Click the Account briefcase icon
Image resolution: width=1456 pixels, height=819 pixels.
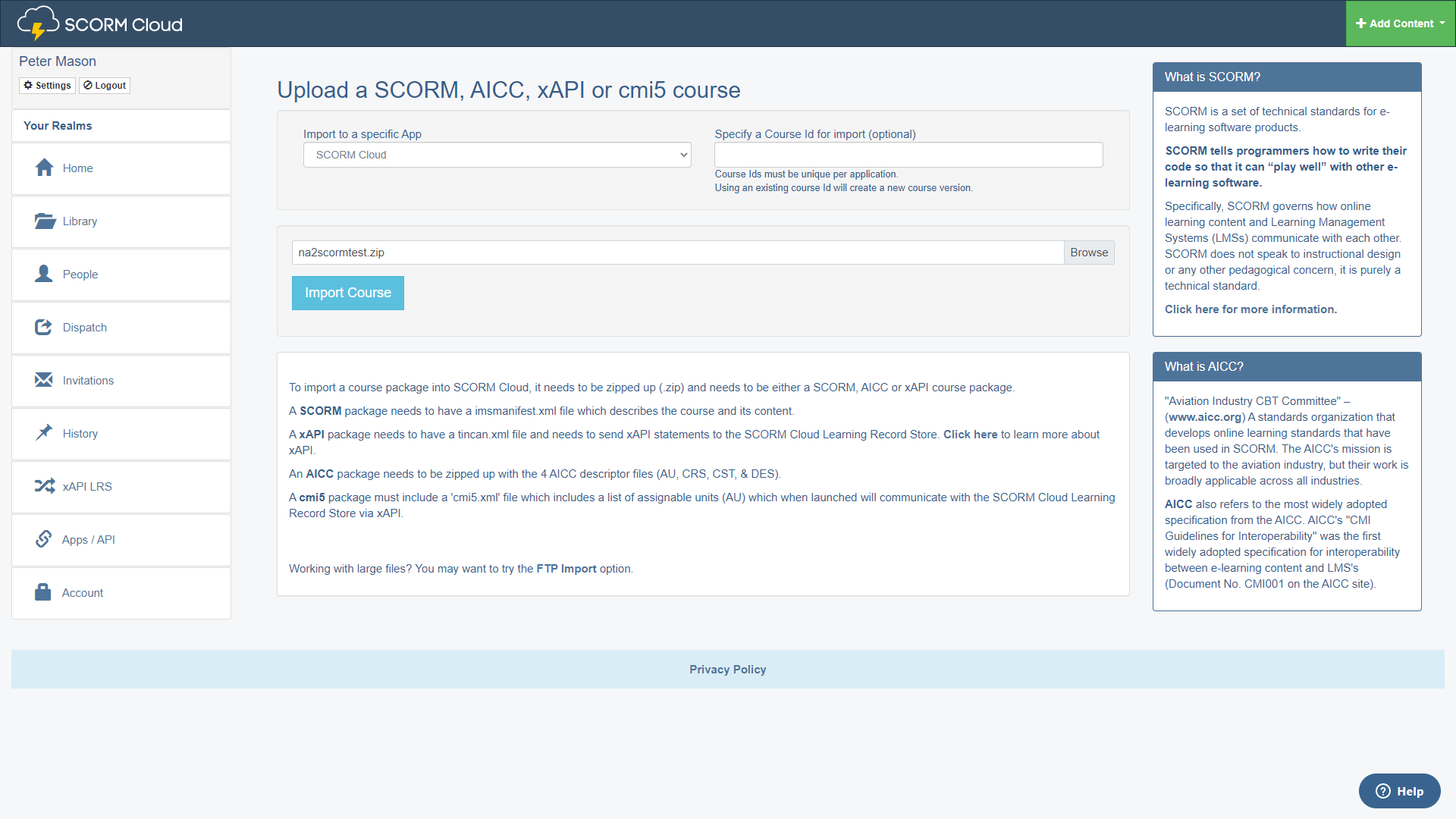click(x=43, y=592)
